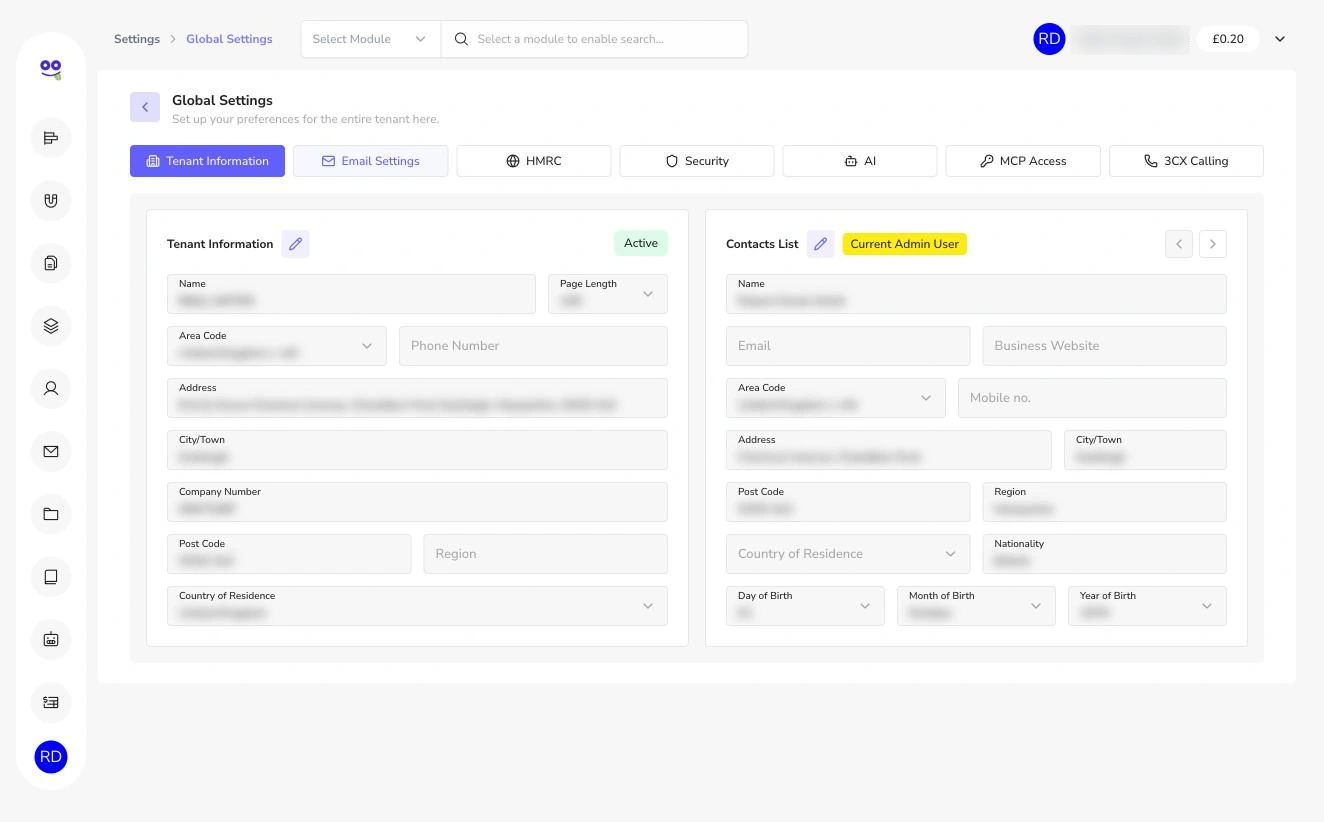The image size is (1324, 822).
Task: Open the person icon in sidebar
Action: 51,389
